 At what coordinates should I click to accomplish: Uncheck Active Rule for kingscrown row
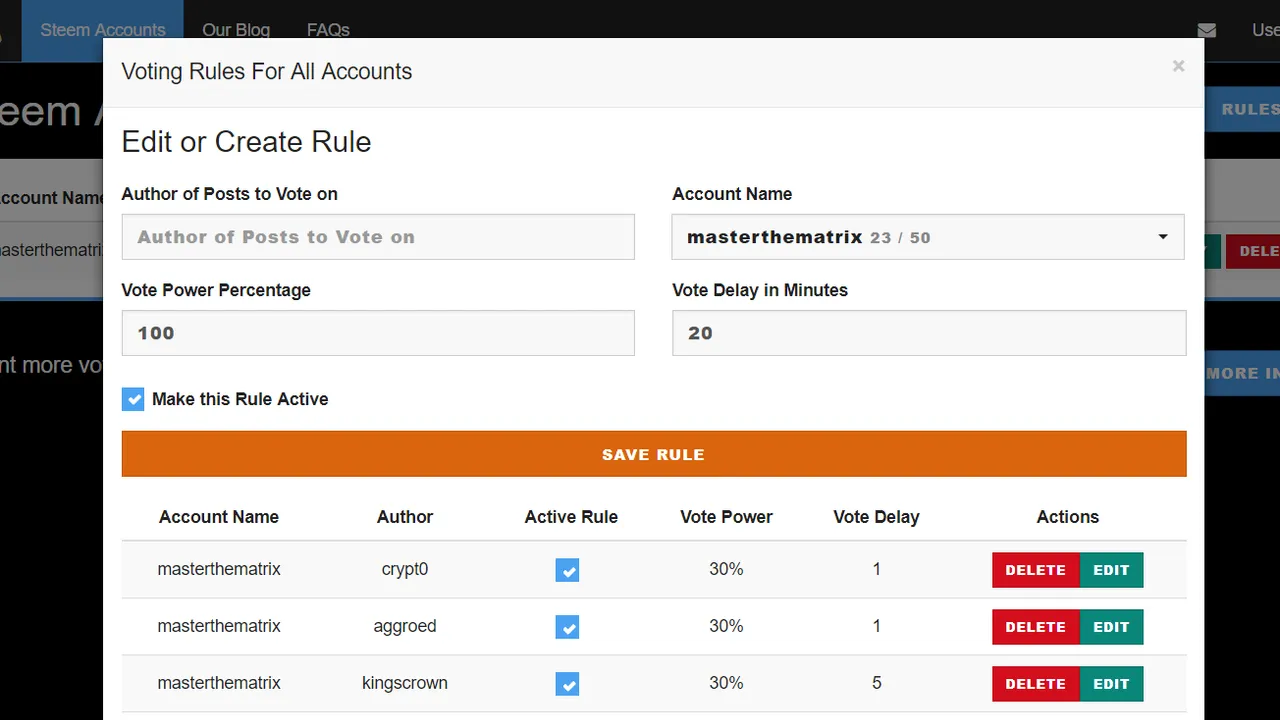click(x=567, y=685)
